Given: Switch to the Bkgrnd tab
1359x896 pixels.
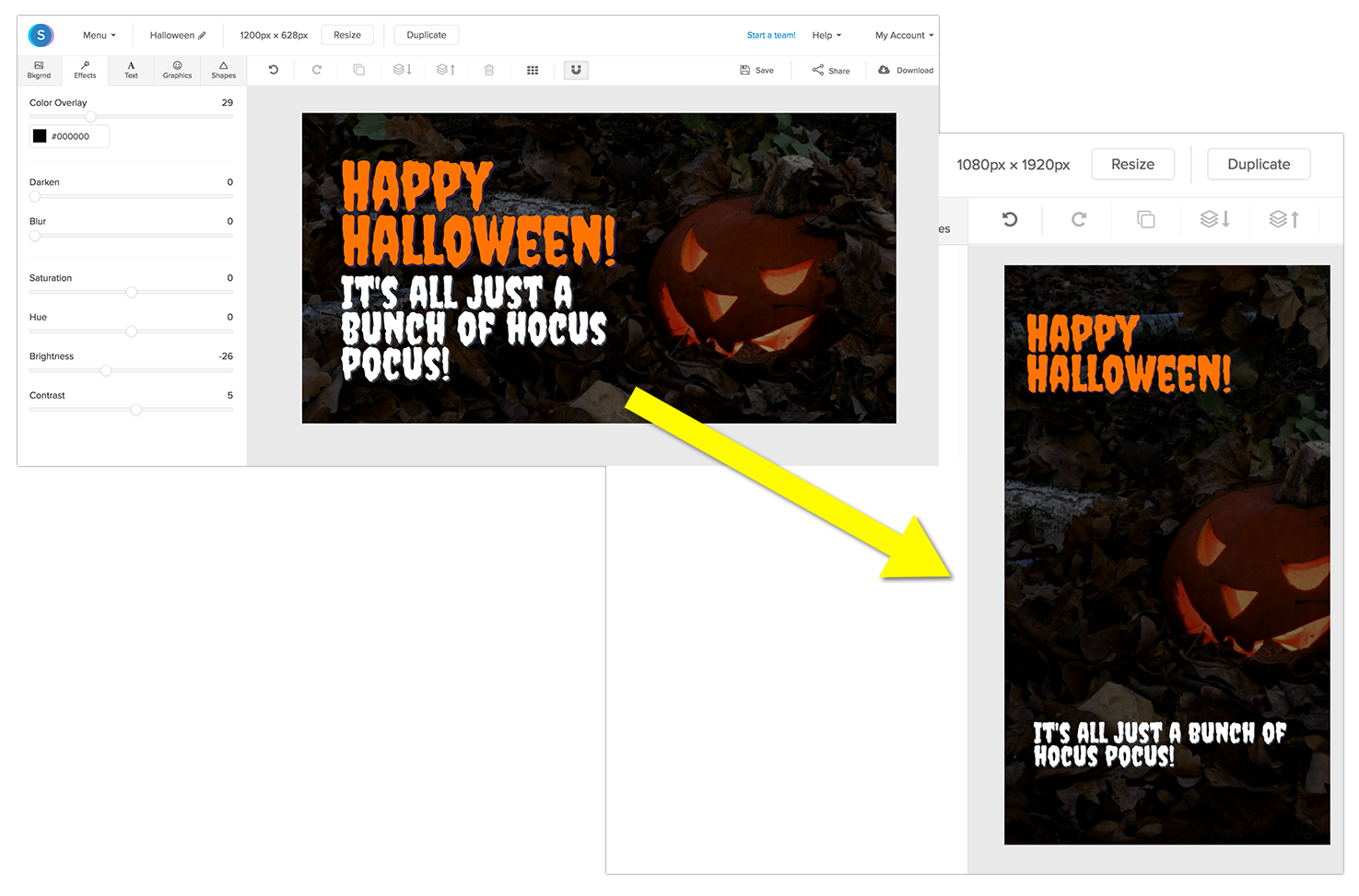Looking at the screenshot, I should pyautogui.click(x=39, y=70).
